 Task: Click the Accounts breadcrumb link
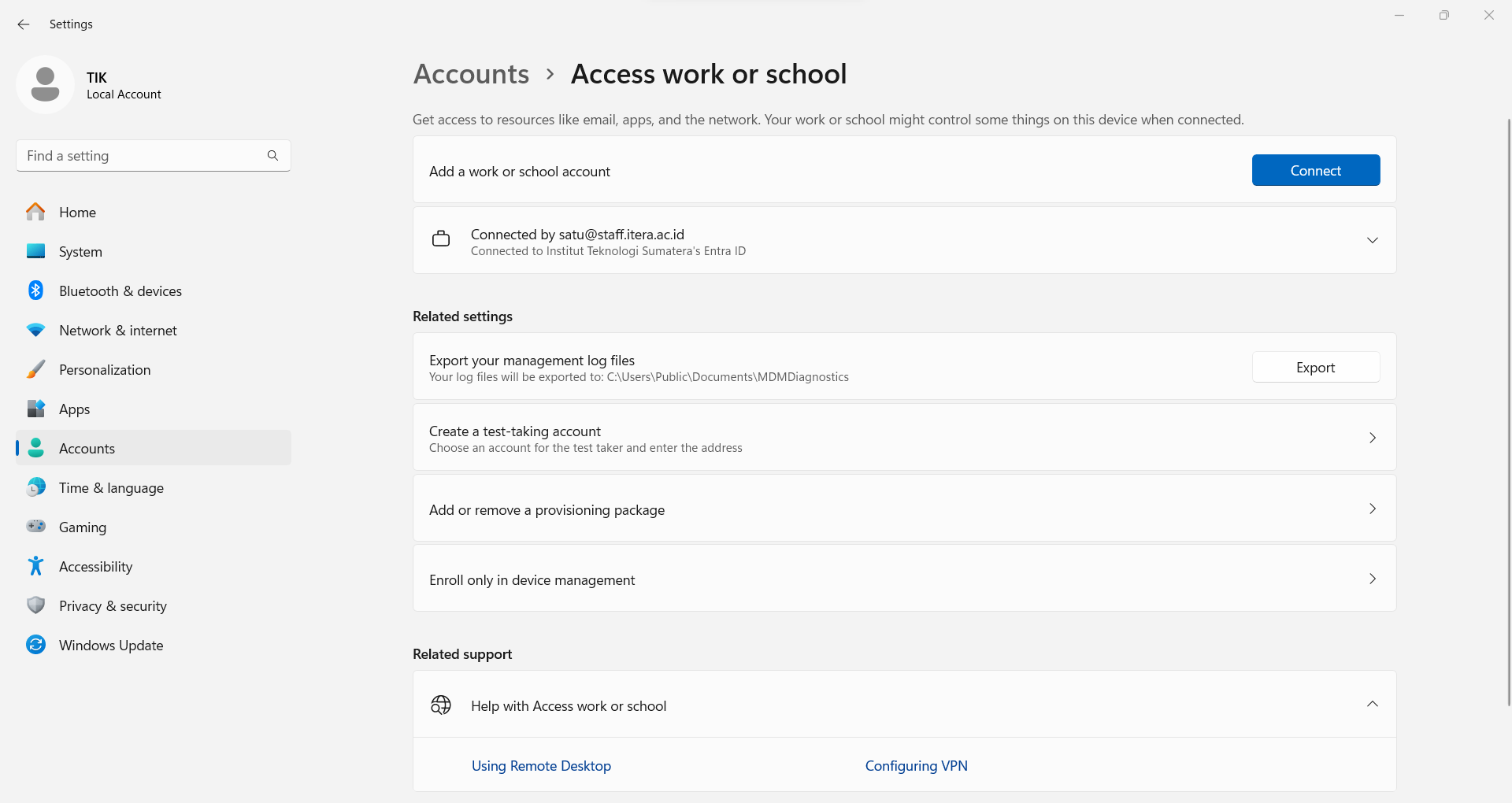[471, 74]
